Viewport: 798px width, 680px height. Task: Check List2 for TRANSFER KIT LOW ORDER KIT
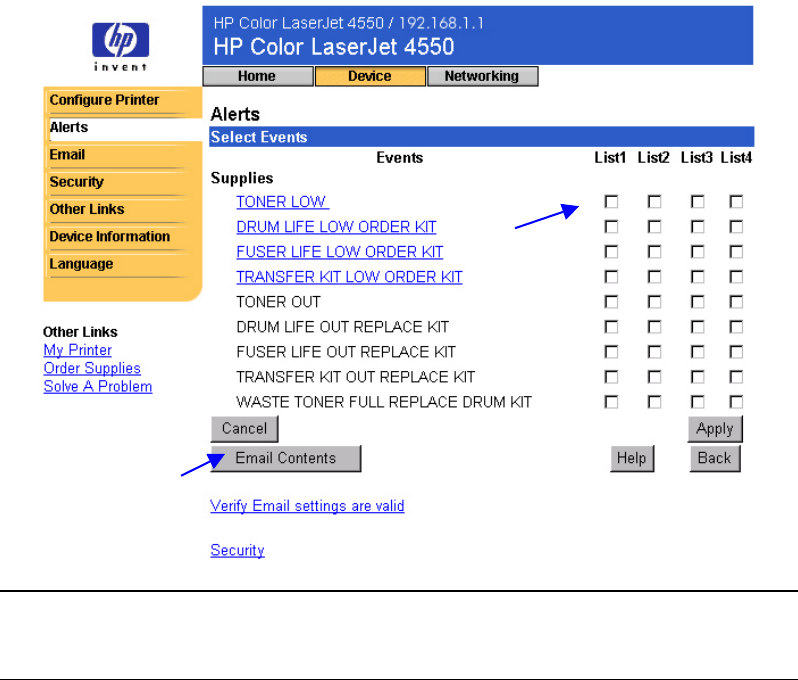pos(654,276)
